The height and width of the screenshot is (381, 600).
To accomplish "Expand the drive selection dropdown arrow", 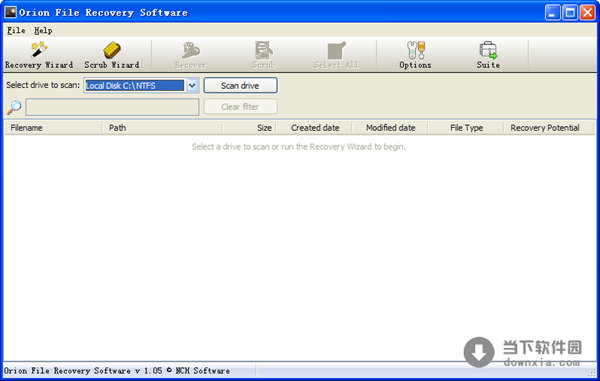I will [x=192, y=86].
